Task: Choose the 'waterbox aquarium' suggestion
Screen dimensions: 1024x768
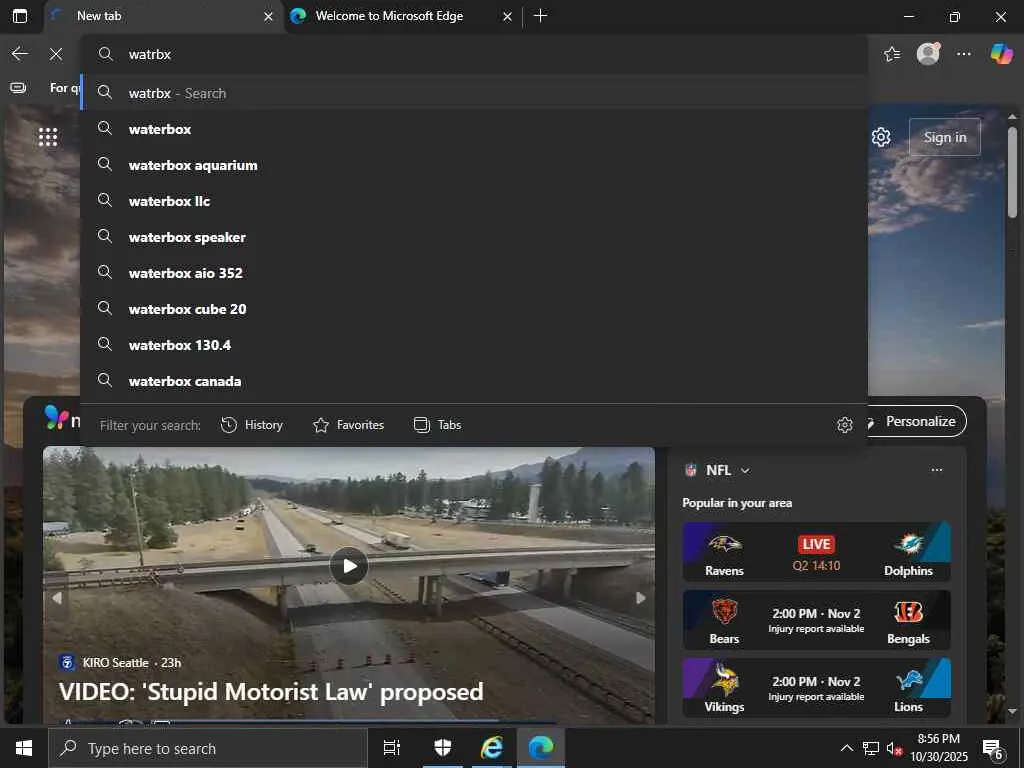Action: click(474, 165)
